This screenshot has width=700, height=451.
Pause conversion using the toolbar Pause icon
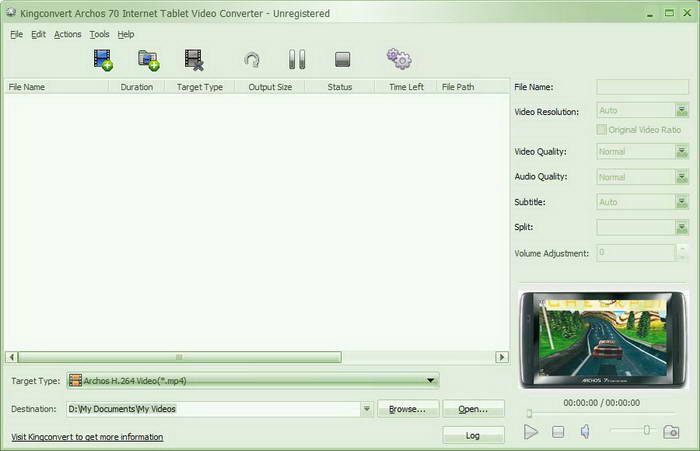pos(297,60)
